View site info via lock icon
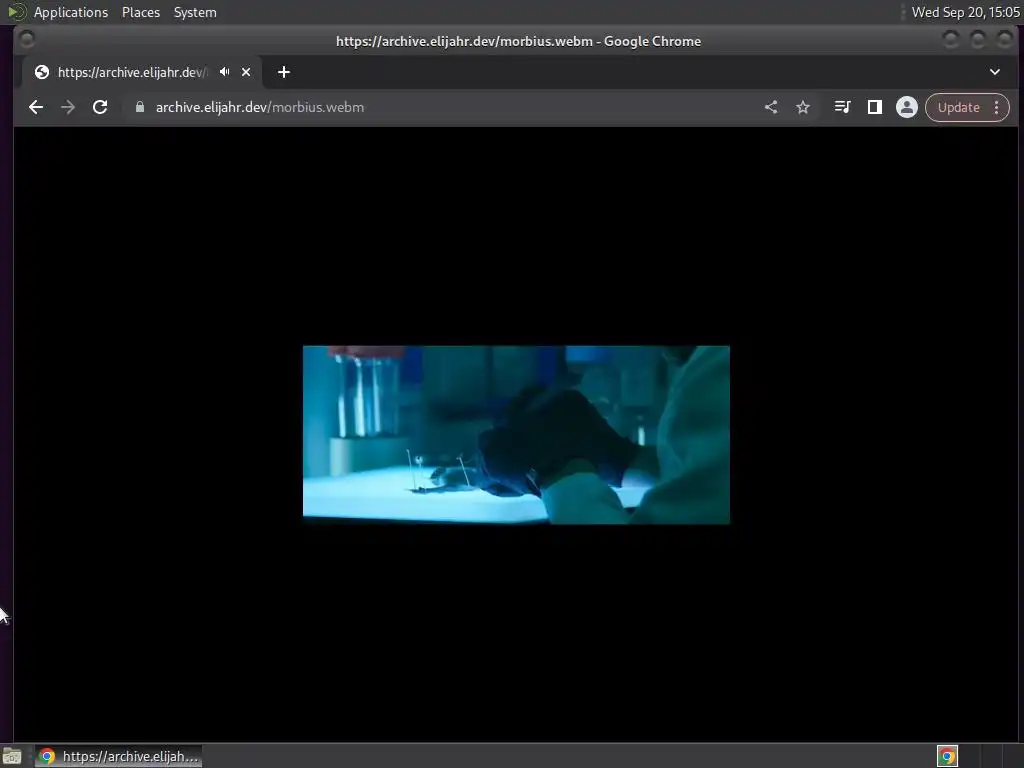1024x768 pixels. 140,107
